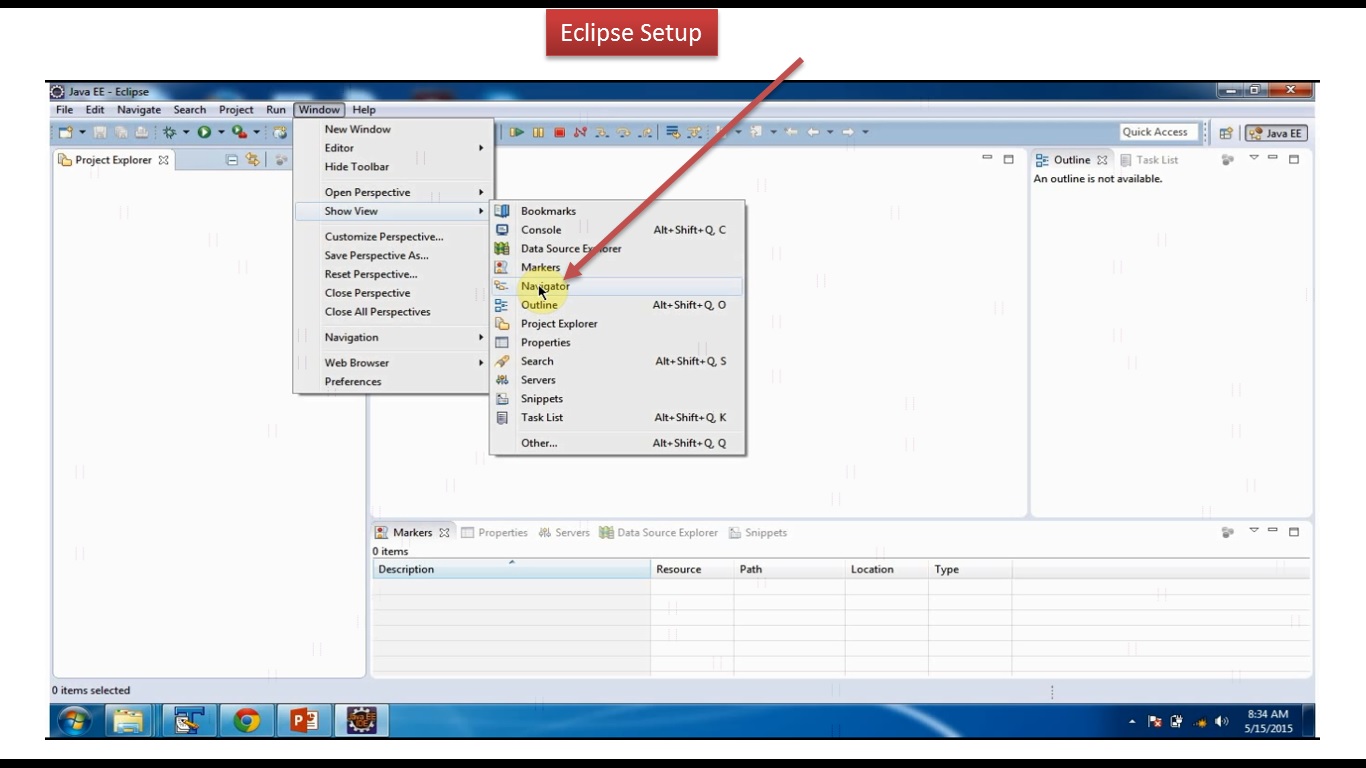Expand the Open Perspective submenu
Screen dimensions: 1366x768
coord(392,192)
